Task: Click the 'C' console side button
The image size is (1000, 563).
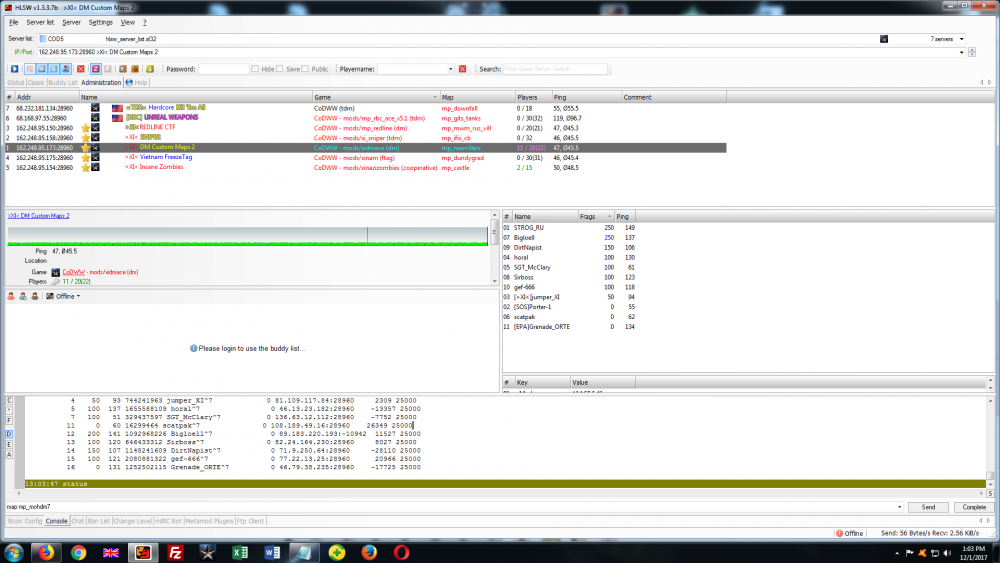Action: 10,400
